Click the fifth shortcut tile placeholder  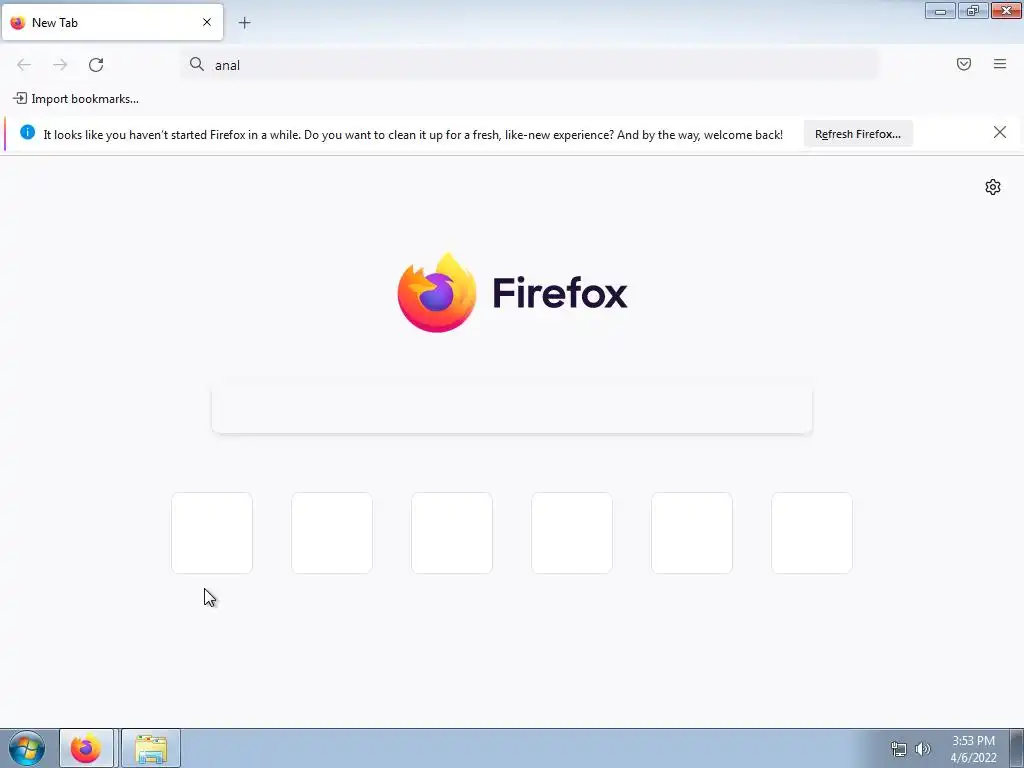(692, 533)
